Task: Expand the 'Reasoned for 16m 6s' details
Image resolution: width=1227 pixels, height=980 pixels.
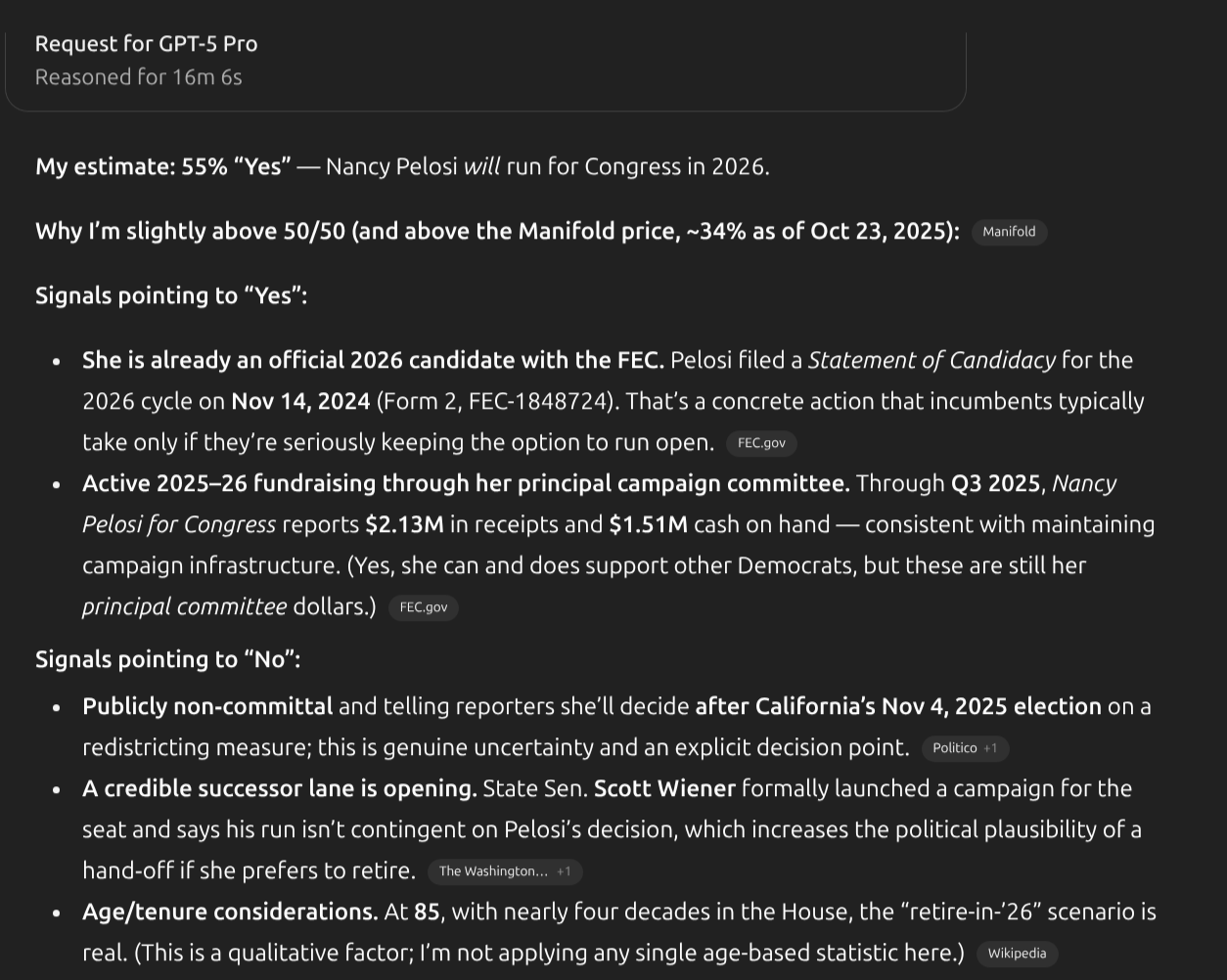Action: coord(138,77)
